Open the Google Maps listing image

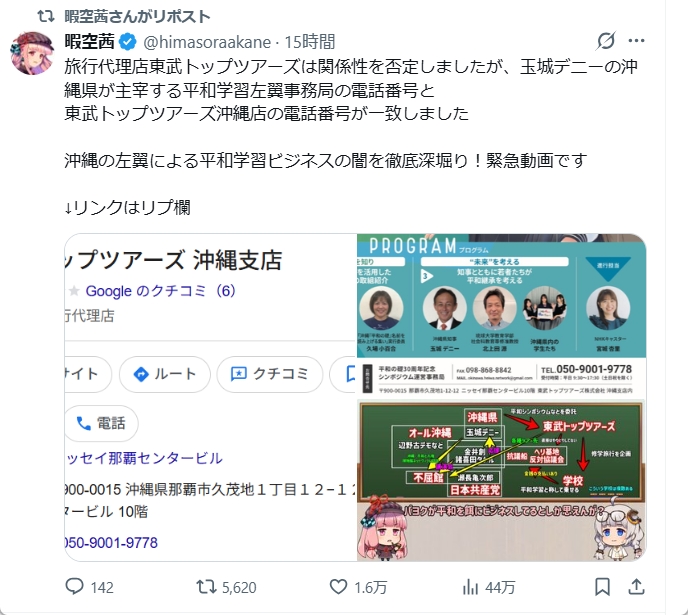point(211,397)
